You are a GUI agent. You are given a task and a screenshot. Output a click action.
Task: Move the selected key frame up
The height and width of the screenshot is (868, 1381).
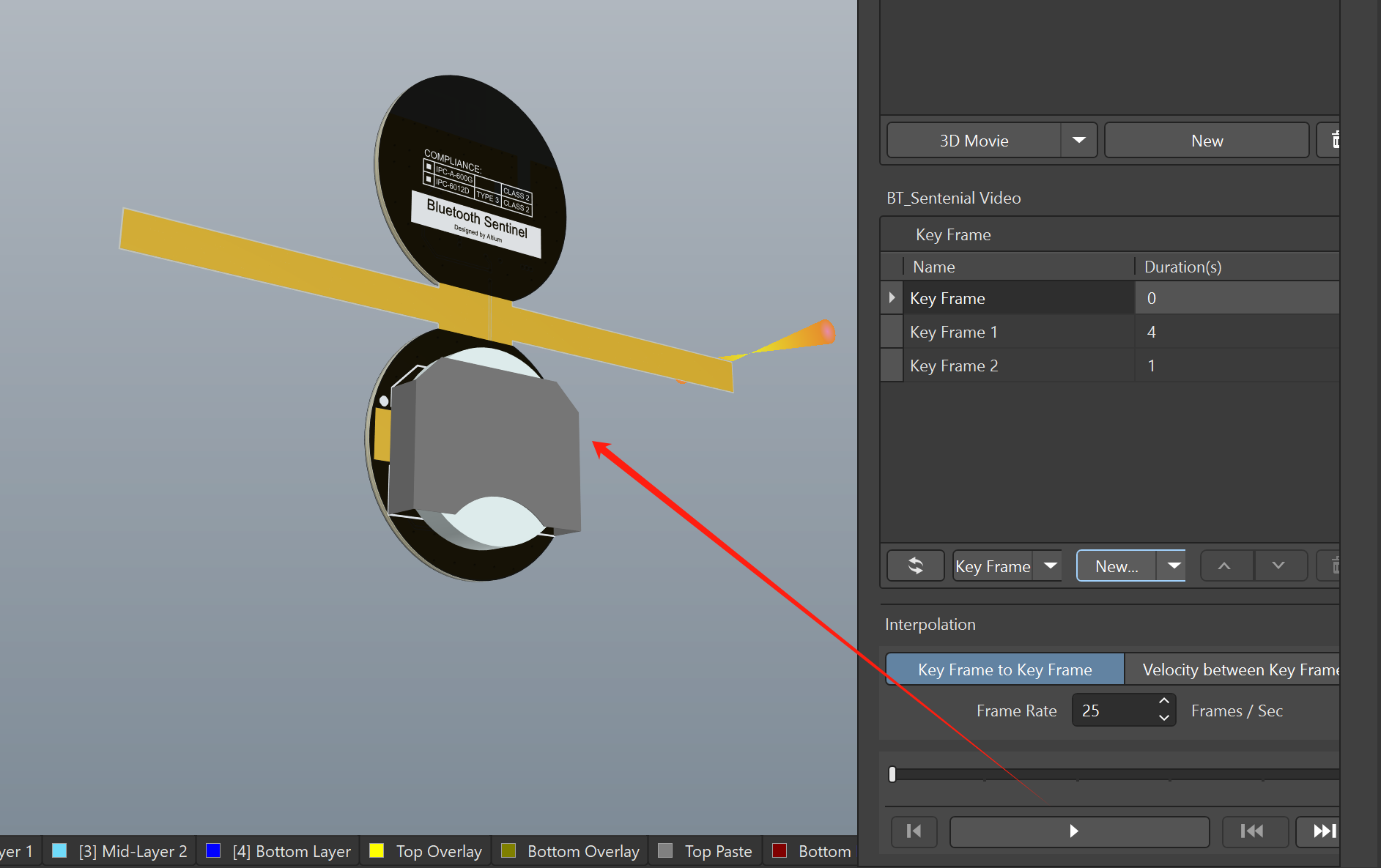(1224, 566)
